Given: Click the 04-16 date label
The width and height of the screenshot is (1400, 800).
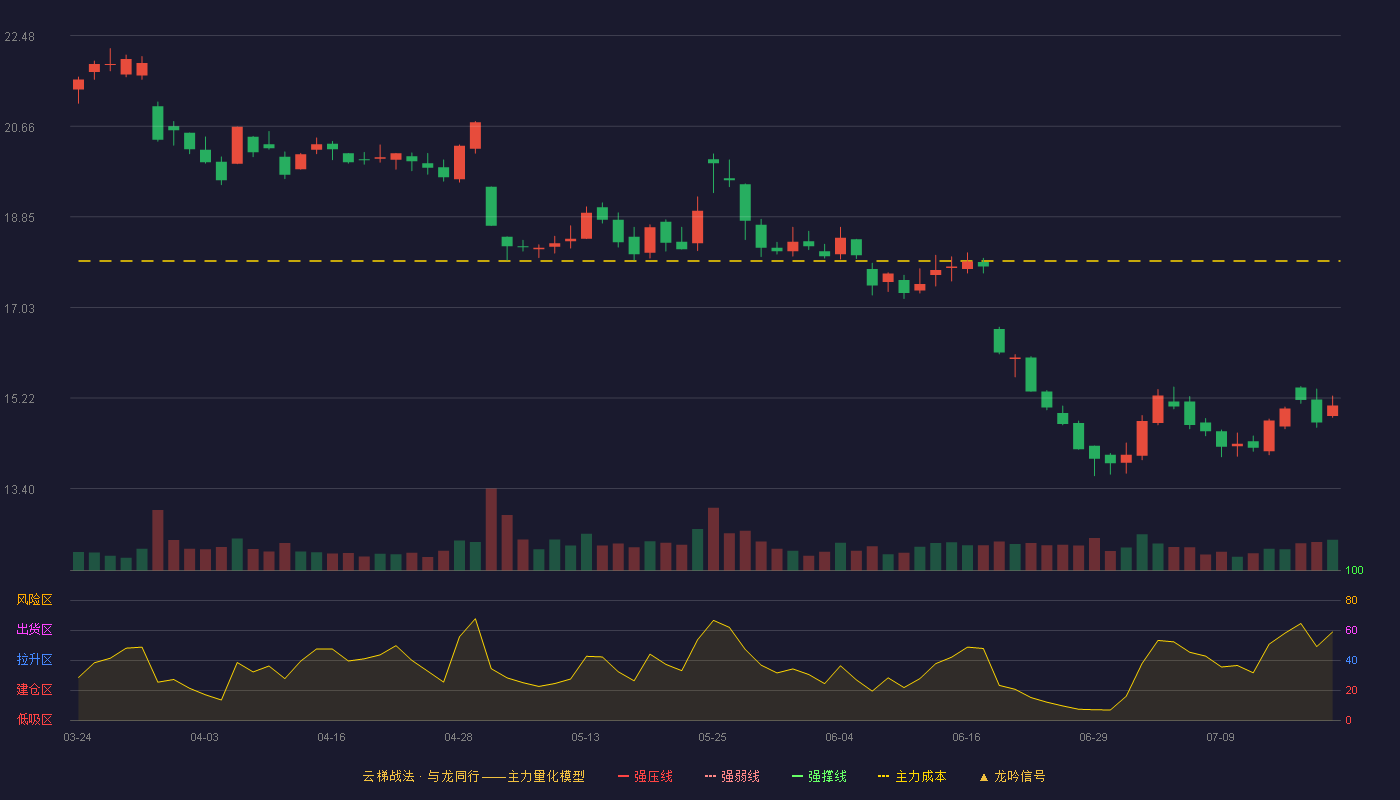Looking at the screenshot, I should (x=331, y=737).
